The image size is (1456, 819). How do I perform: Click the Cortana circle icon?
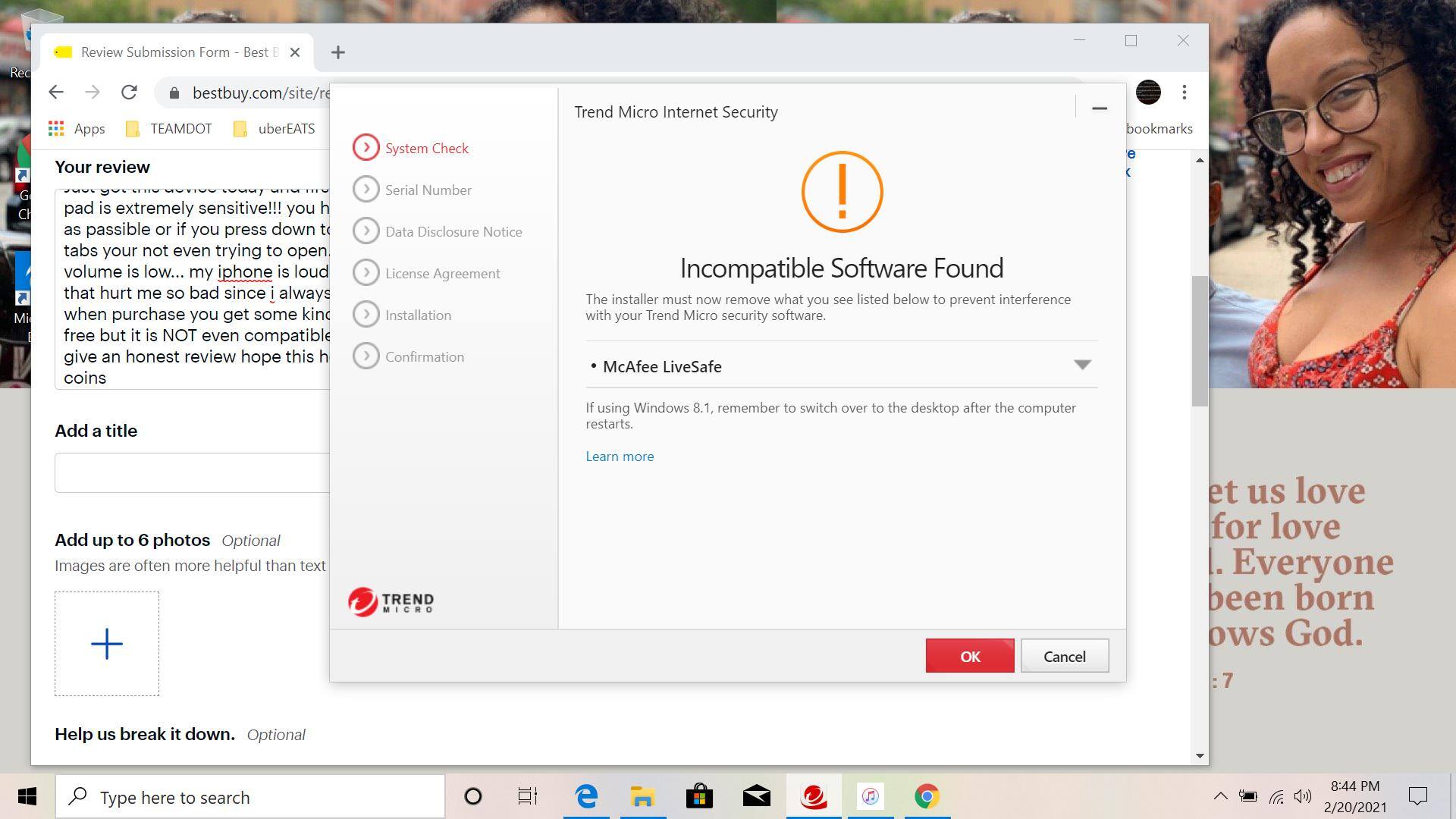tap(472, 797)
